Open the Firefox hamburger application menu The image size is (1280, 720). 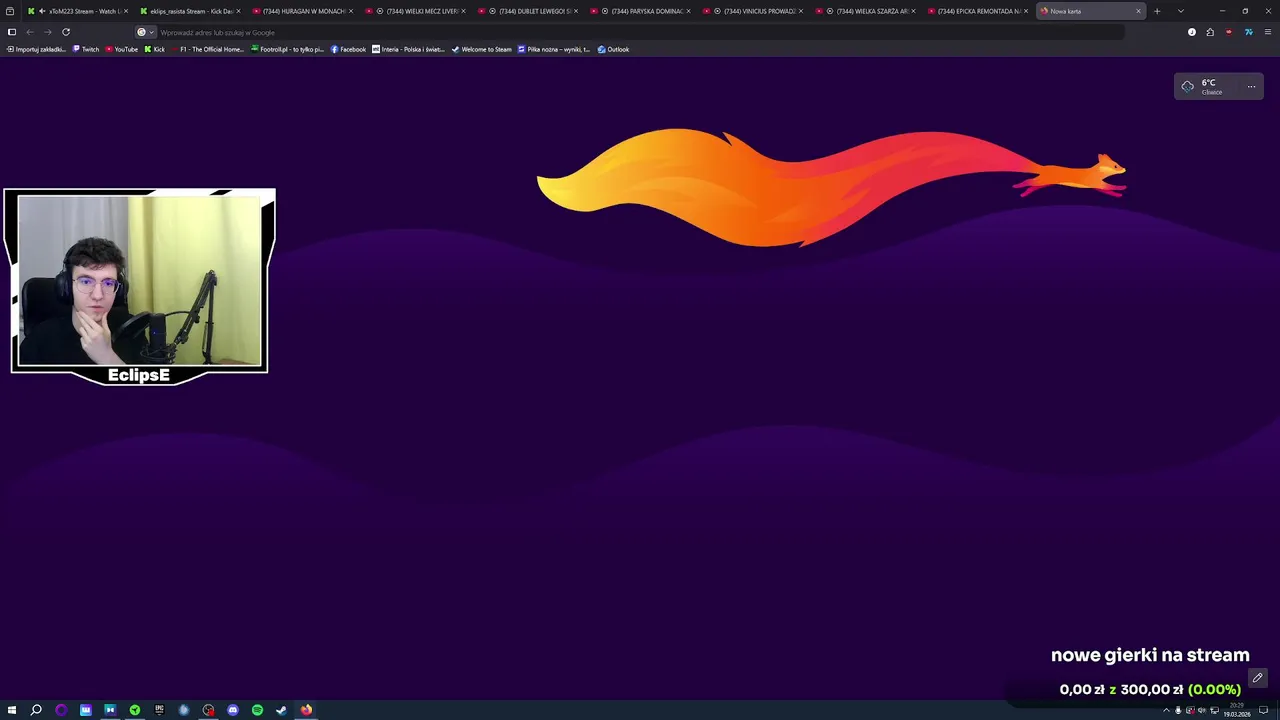1268,32
